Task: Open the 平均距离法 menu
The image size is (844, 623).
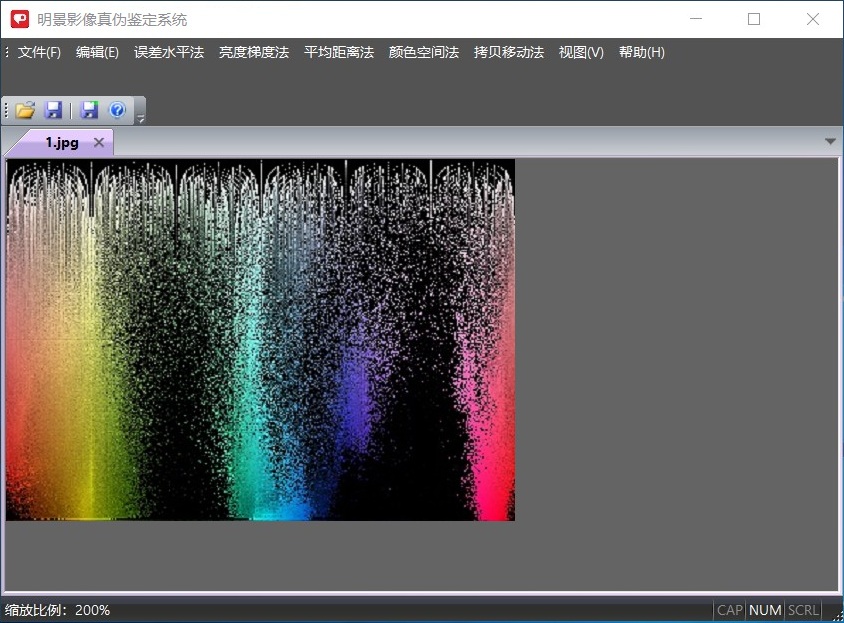Action: tap(339, 52)
